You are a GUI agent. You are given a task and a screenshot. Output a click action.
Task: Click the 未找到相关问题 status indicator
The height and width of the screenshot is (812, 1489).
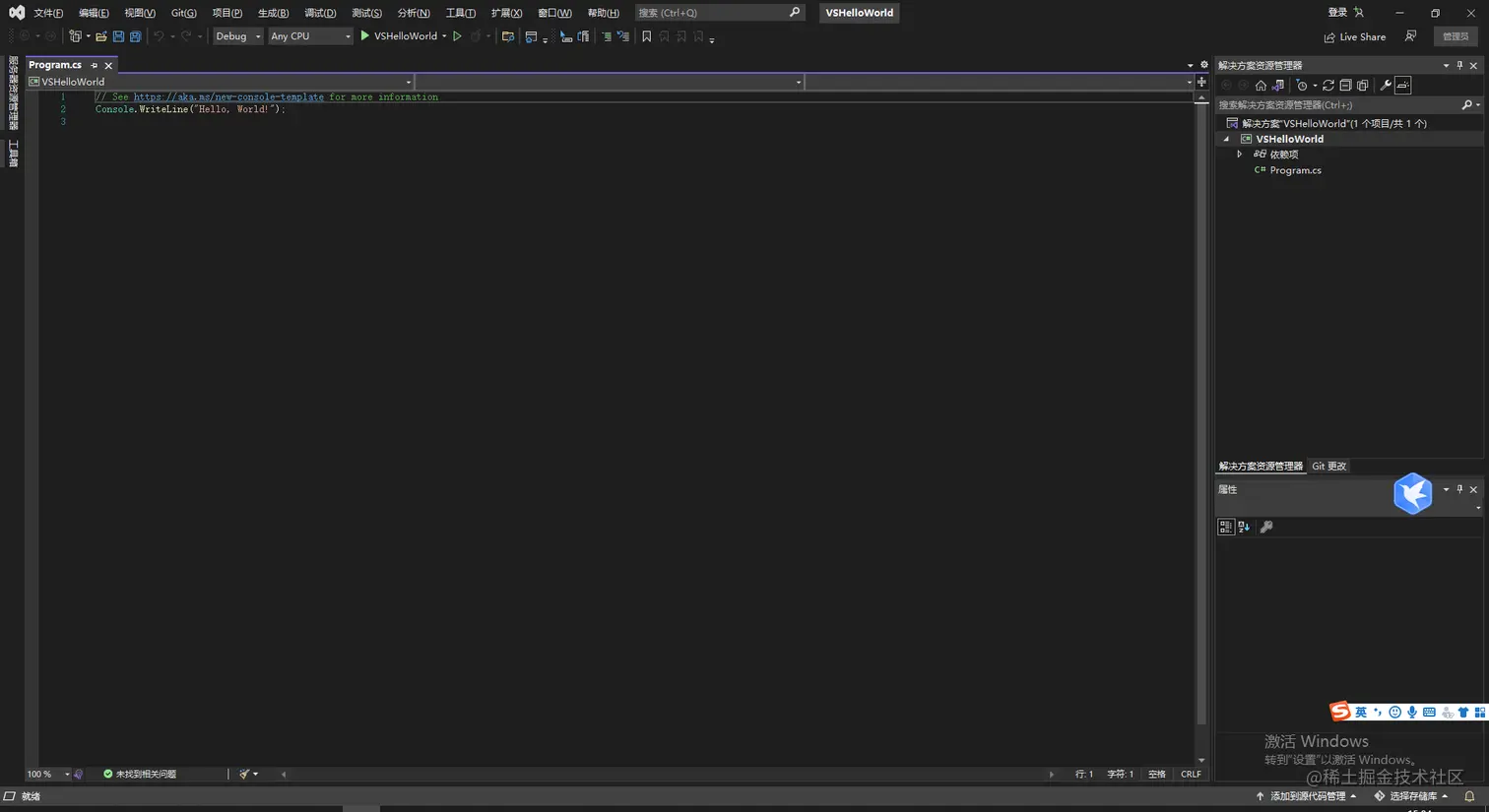click(140, 774)
